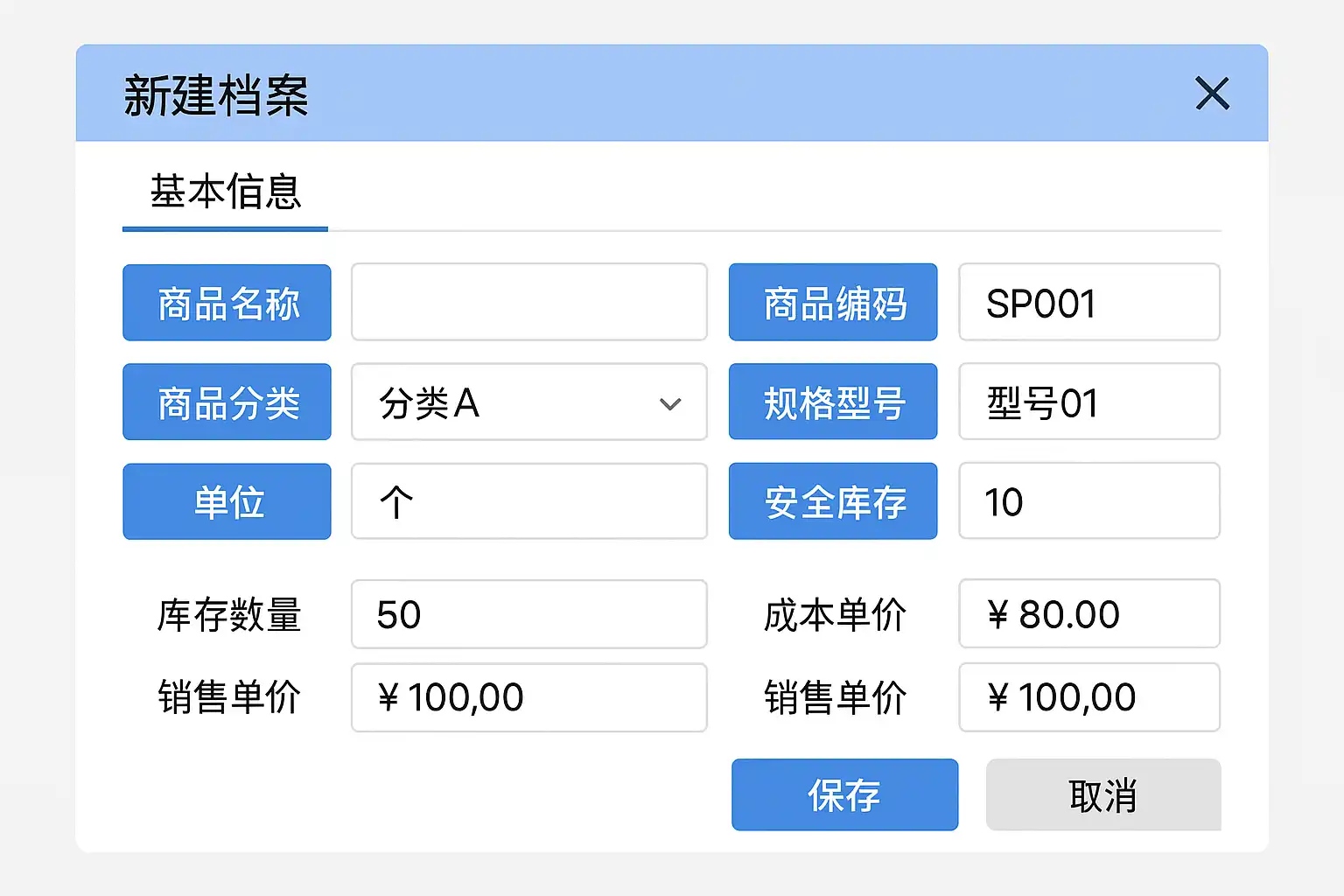Click the blue 单位 label button

click(227, 501)
